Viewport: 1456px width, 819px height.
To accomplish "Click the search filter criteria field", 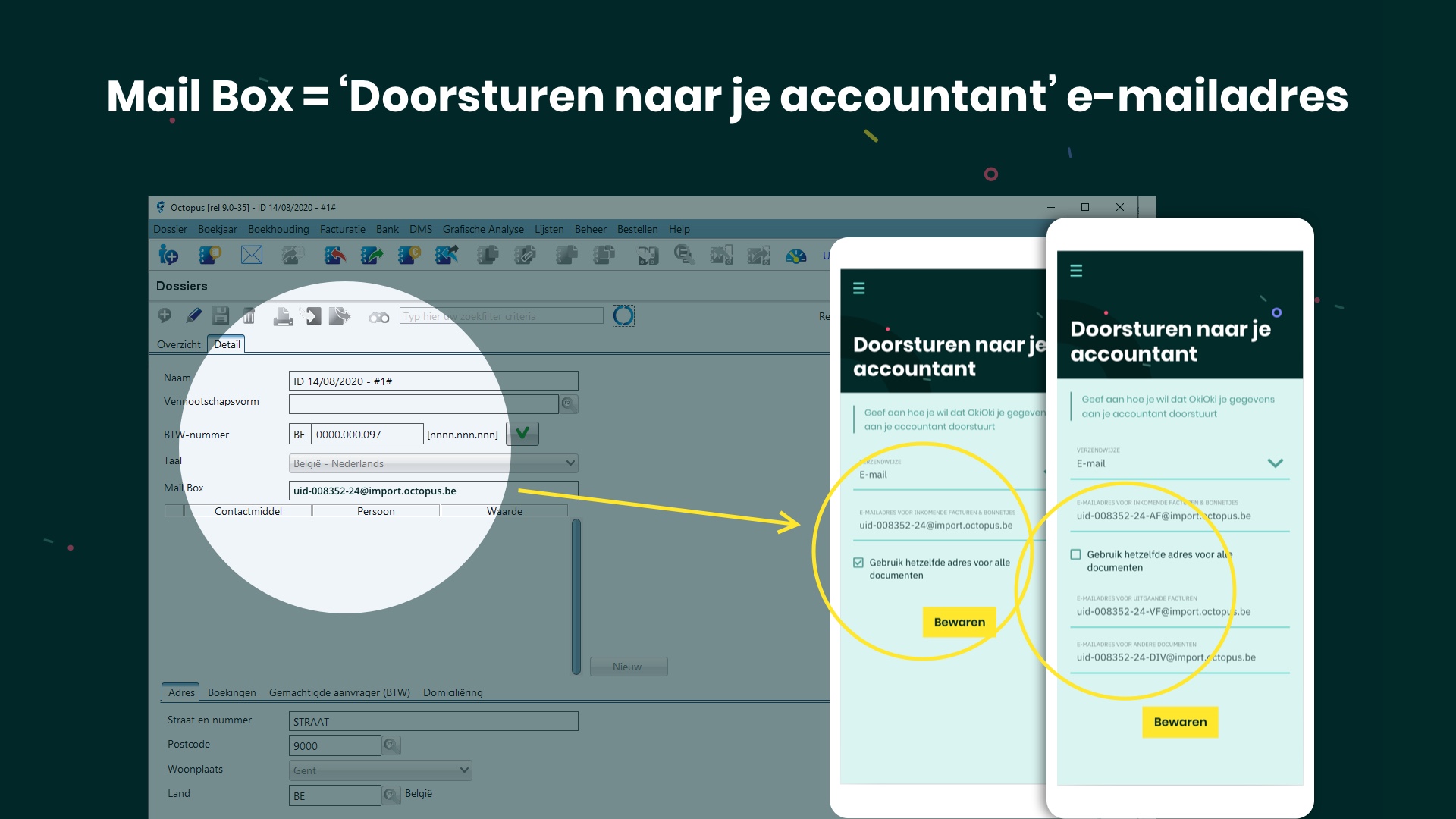I will (501, 316).
